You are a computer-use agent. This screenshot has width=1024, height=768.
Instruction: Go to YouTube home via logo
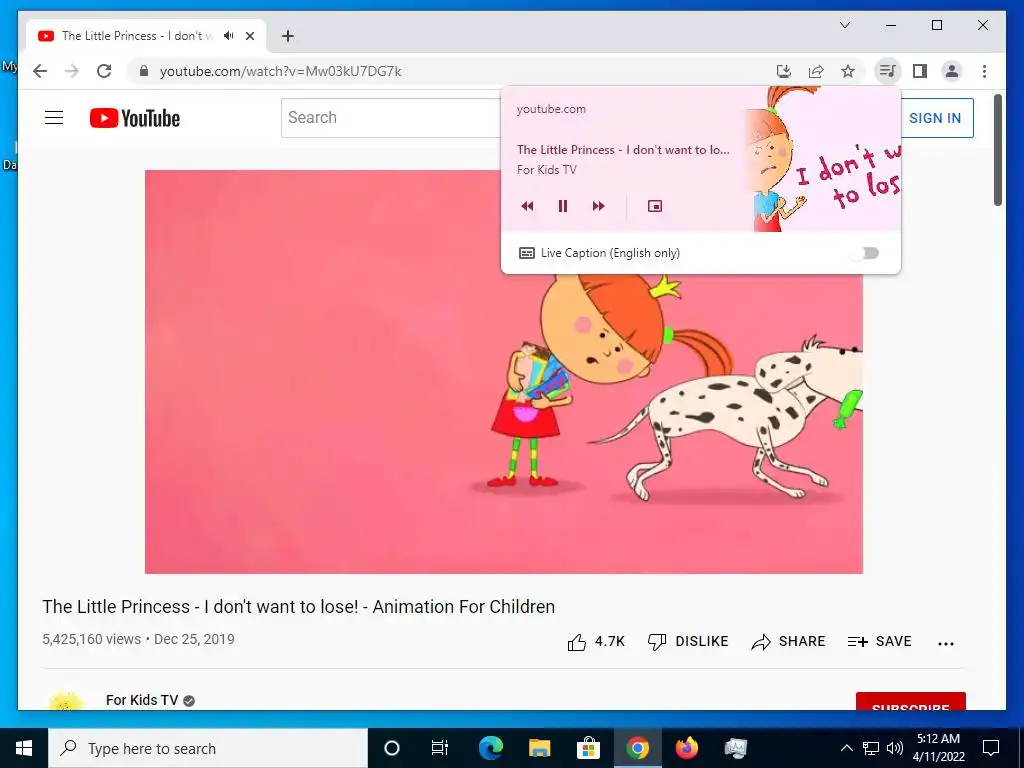(135, 118)
